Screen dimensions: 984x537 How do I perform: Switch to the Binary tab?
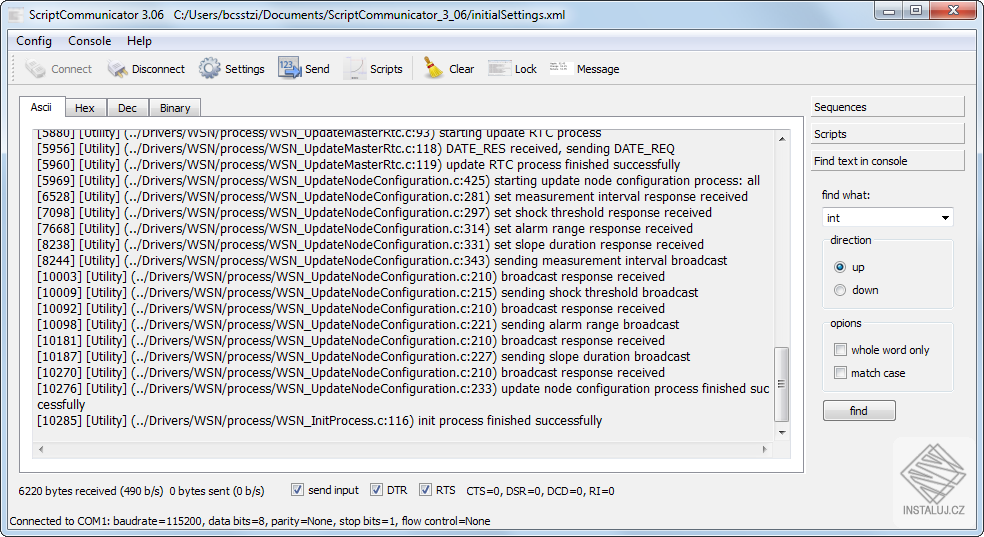coord(175,108)
